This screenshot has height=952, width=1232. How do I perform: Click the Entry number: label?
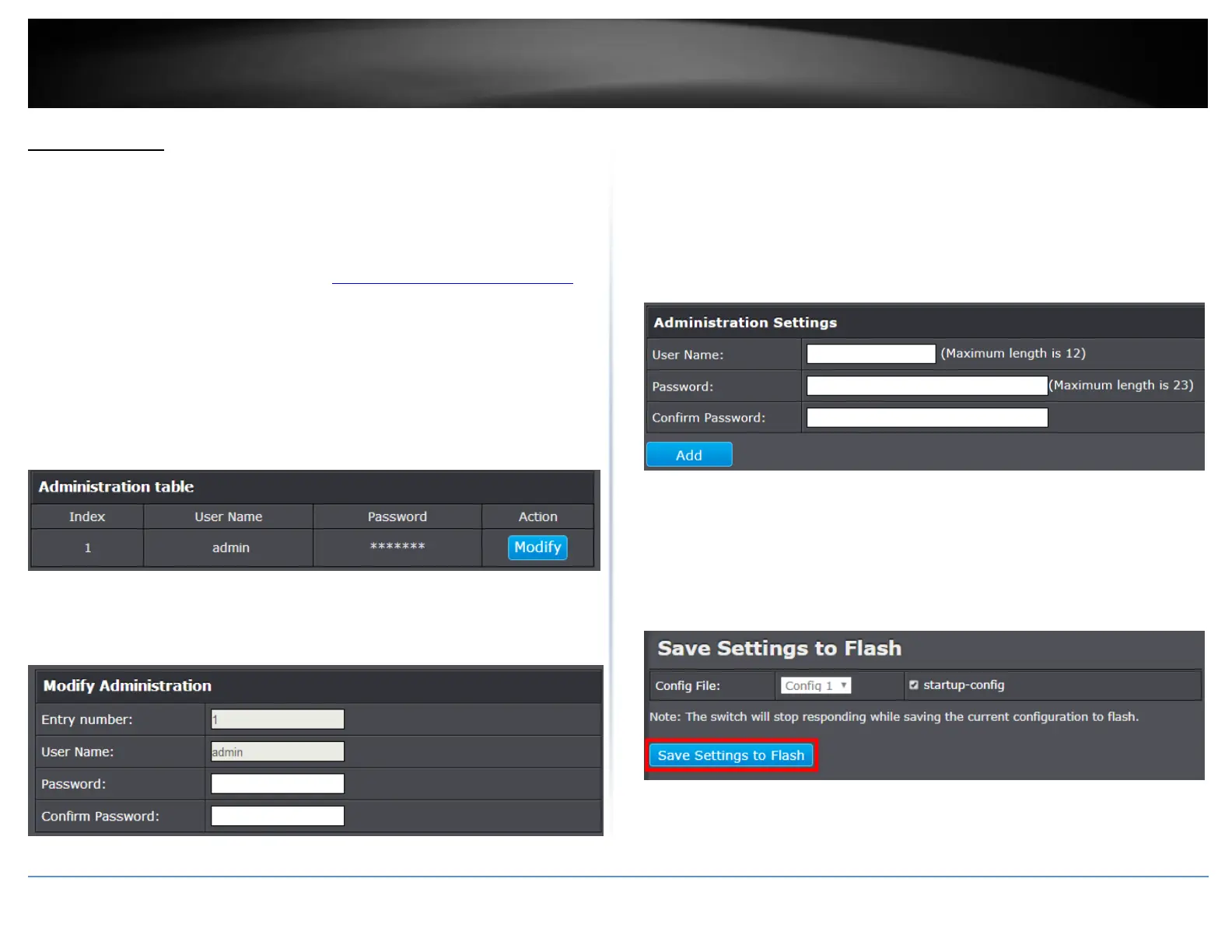tap(87, 720)
